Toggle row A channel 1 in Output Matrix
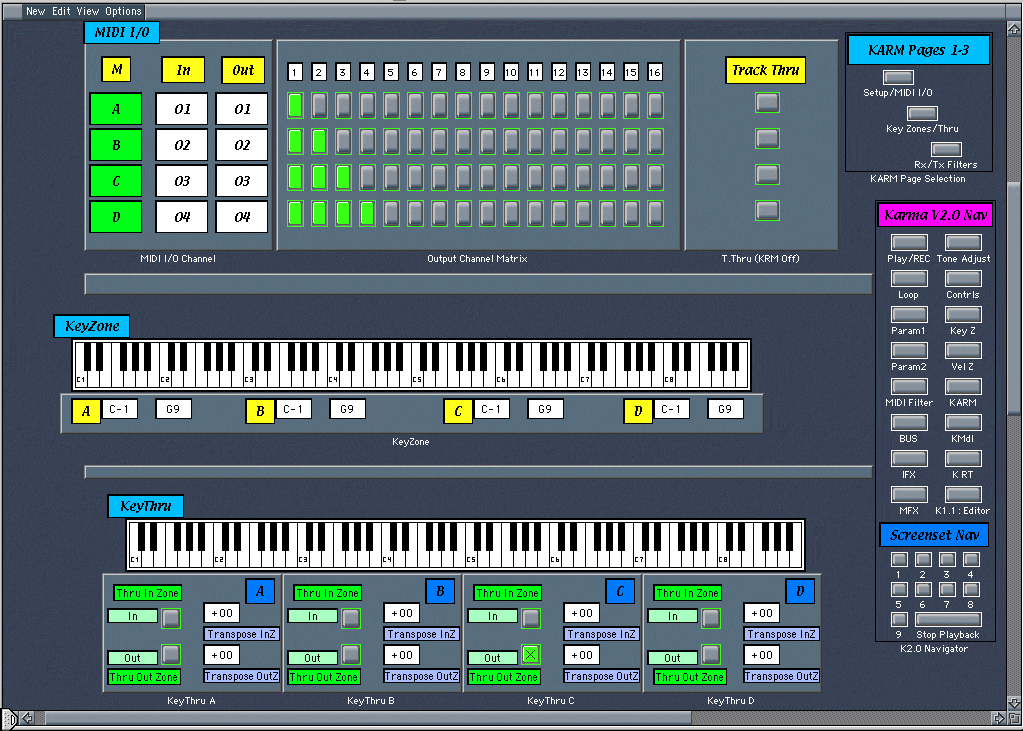1023x731 pixels. (295, 105)
